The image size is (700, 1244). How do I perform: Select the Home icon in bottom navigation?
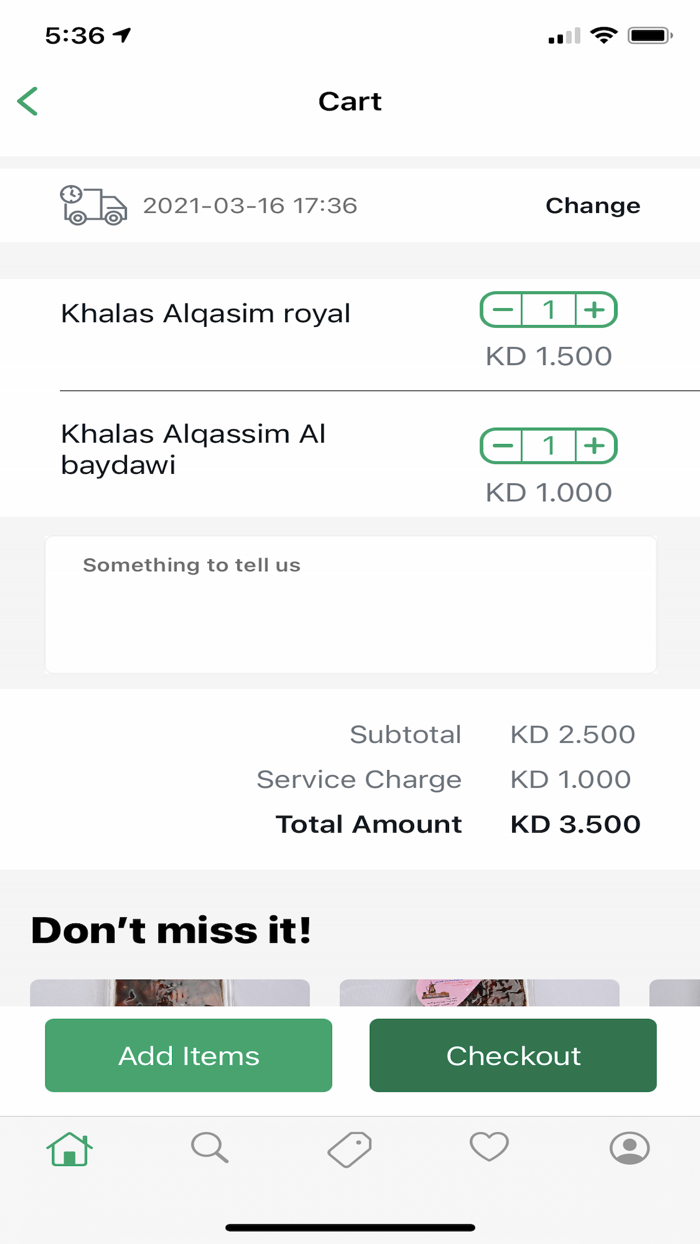pyautogui.click(x=69, y=1149)
